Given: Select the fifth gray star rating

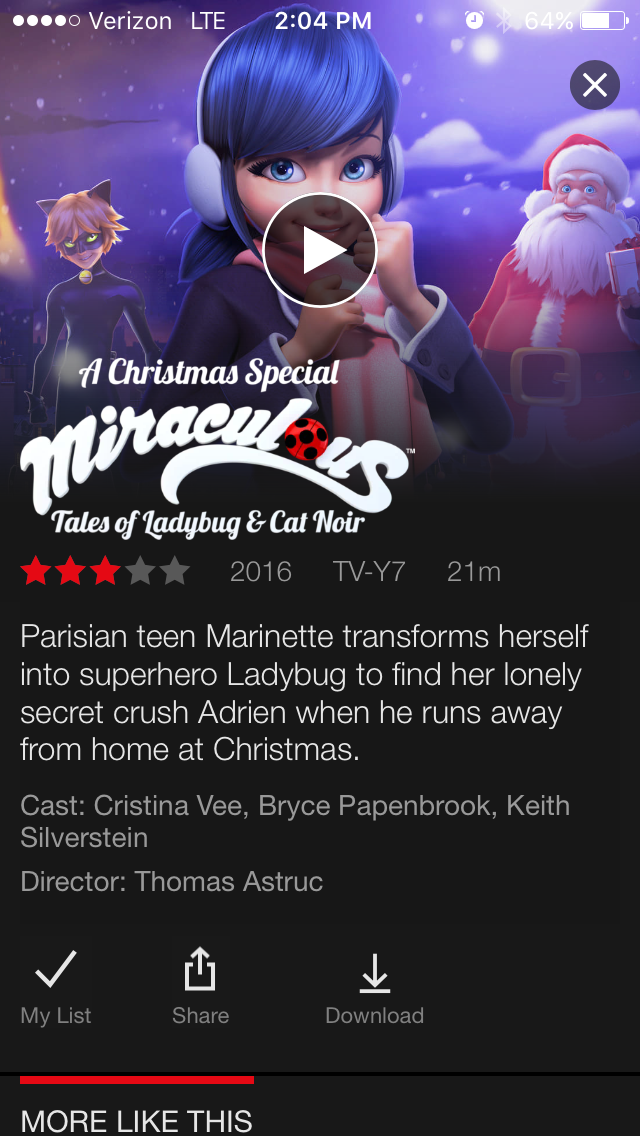Looking at the screenshot, I should 174,572.
